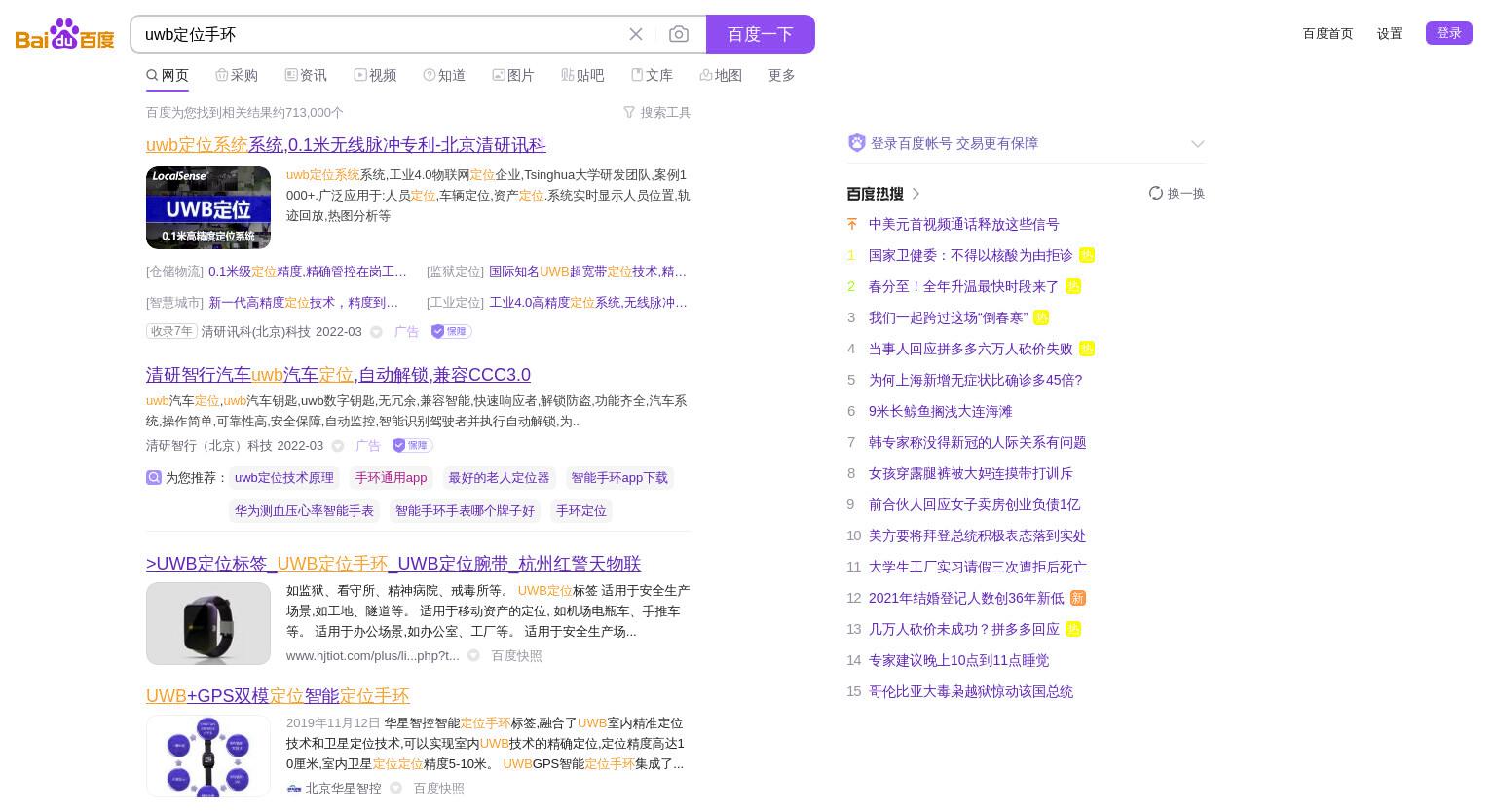1496x812 pixels.
Task: Select suggestion 手环通用app
Action: [x=391, y=478]
